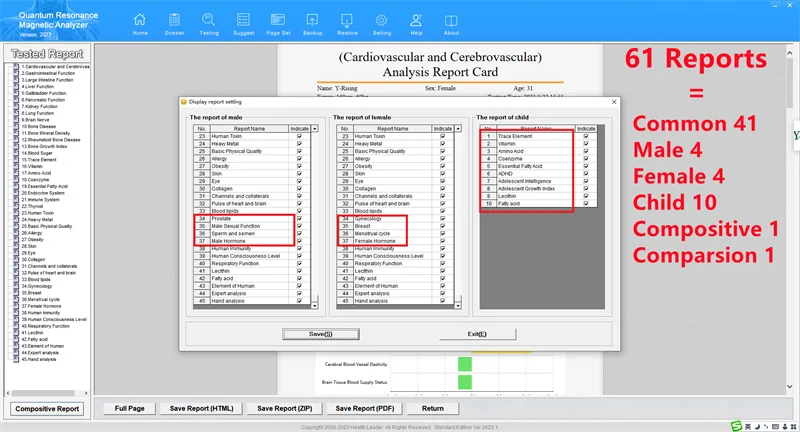
Task: Click the document icon beside Blood Sugar
Action: coord(16,153)
